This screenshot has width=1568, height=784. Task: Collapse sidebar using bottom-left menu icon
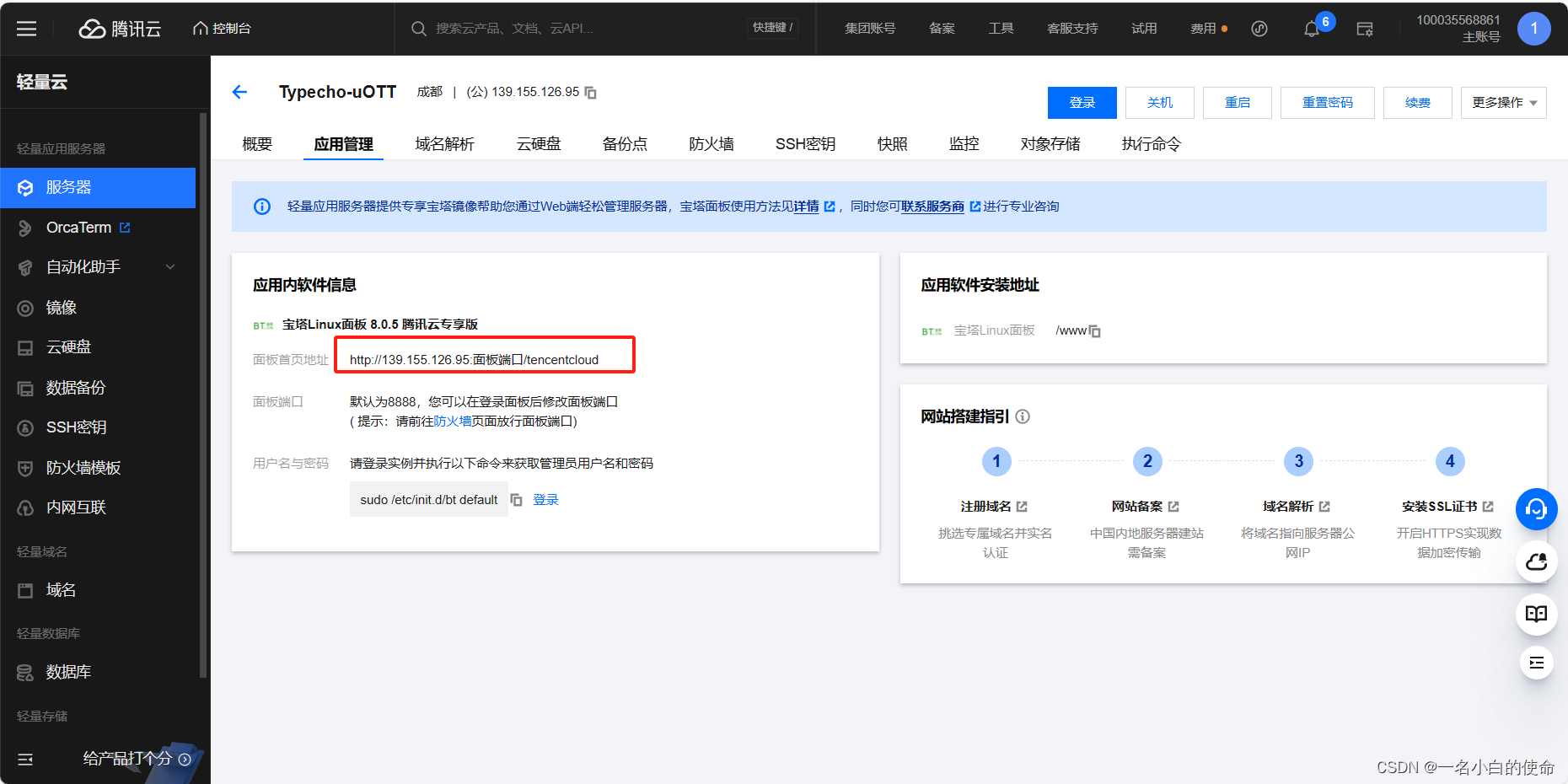(25, 760)
